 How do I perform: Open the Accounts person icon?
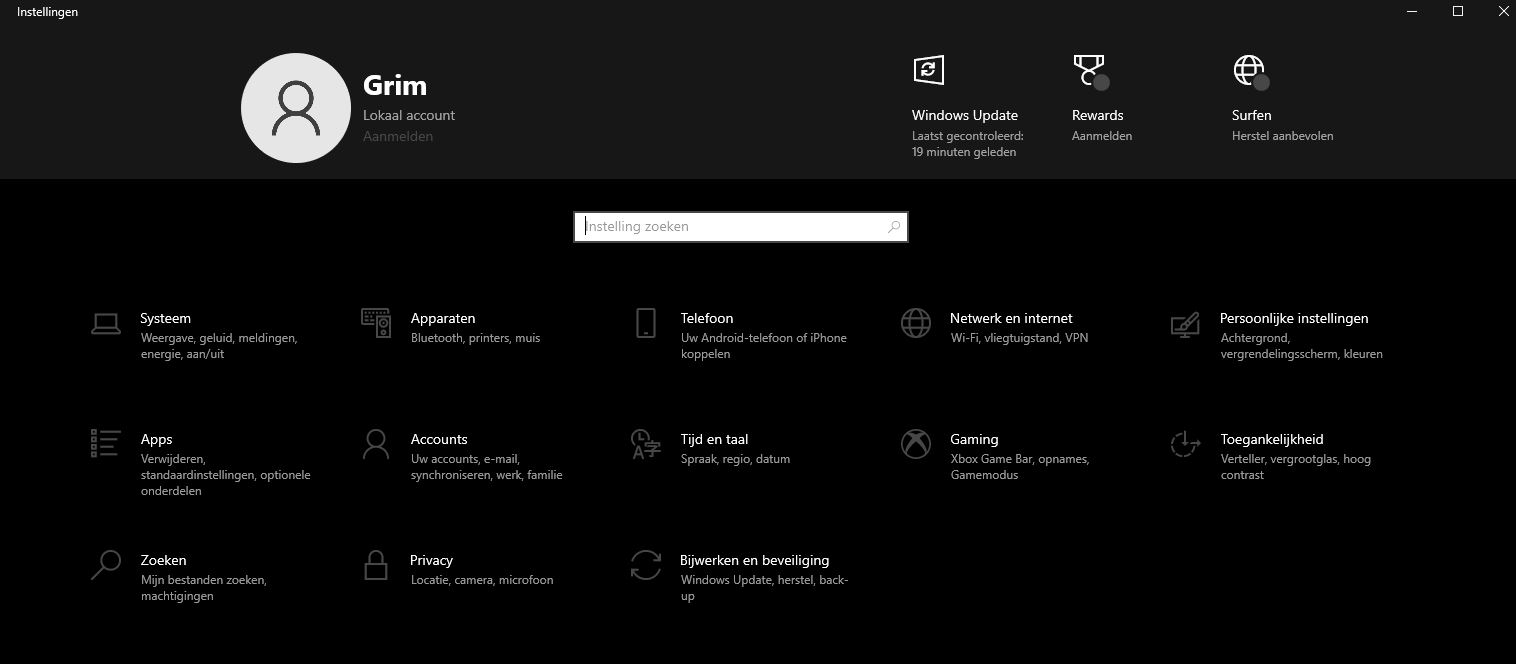click(x=376, y=444)
